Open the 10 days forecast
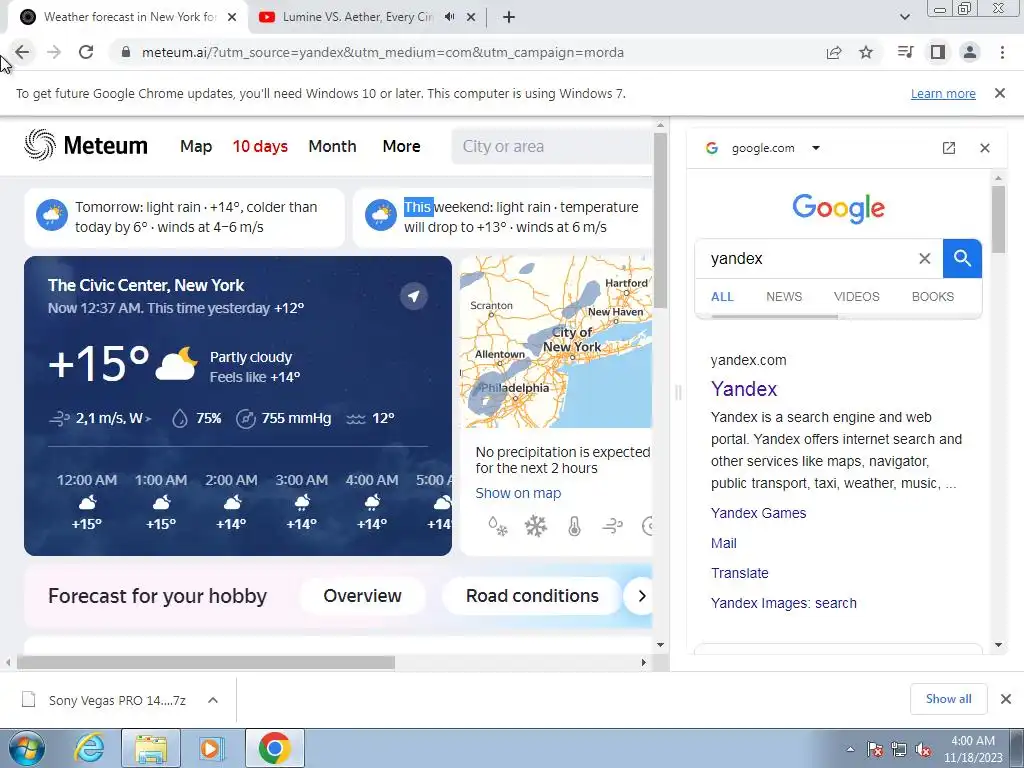 (260, 146)
